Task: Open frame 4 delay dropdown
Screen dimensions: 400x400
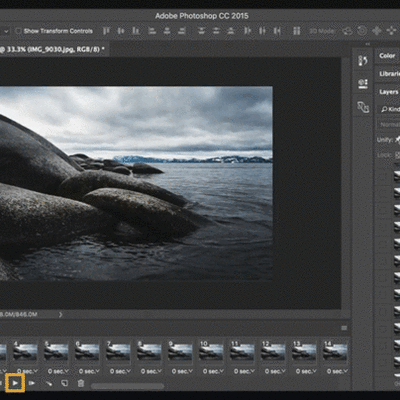Action: (27, 371)
